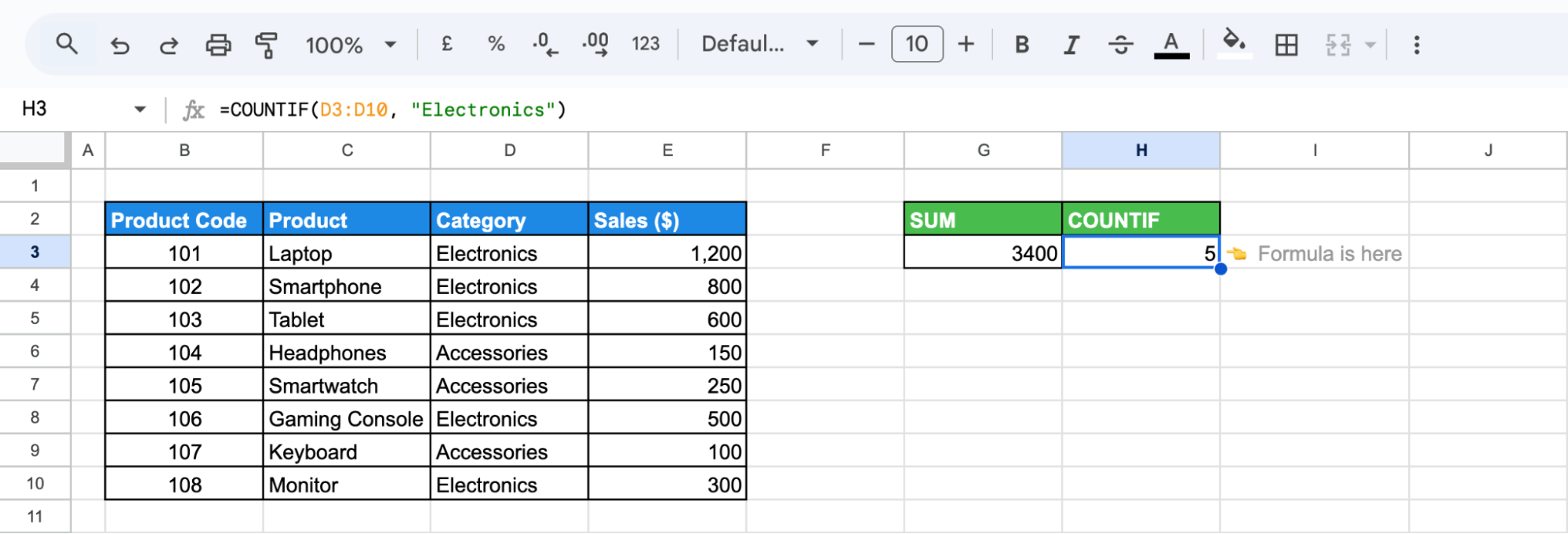Click the Keyboard cell
The height and width of the screenshot is (534, 1568).
pos(347,452)
